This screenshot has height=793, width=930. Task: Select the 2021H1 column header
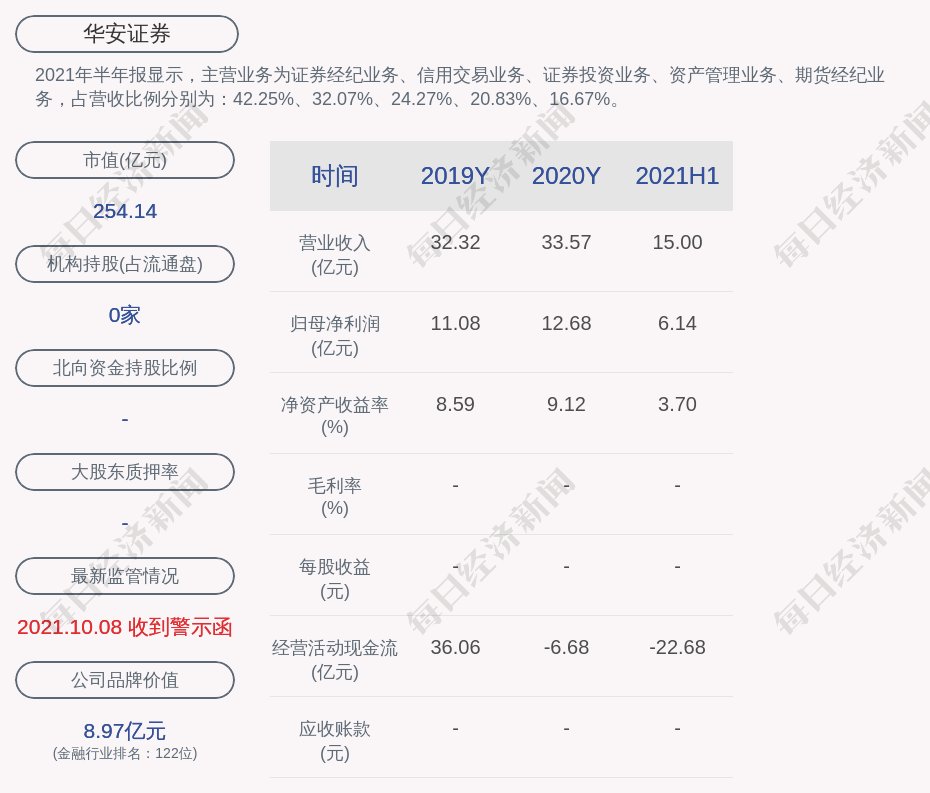[677, 176]
